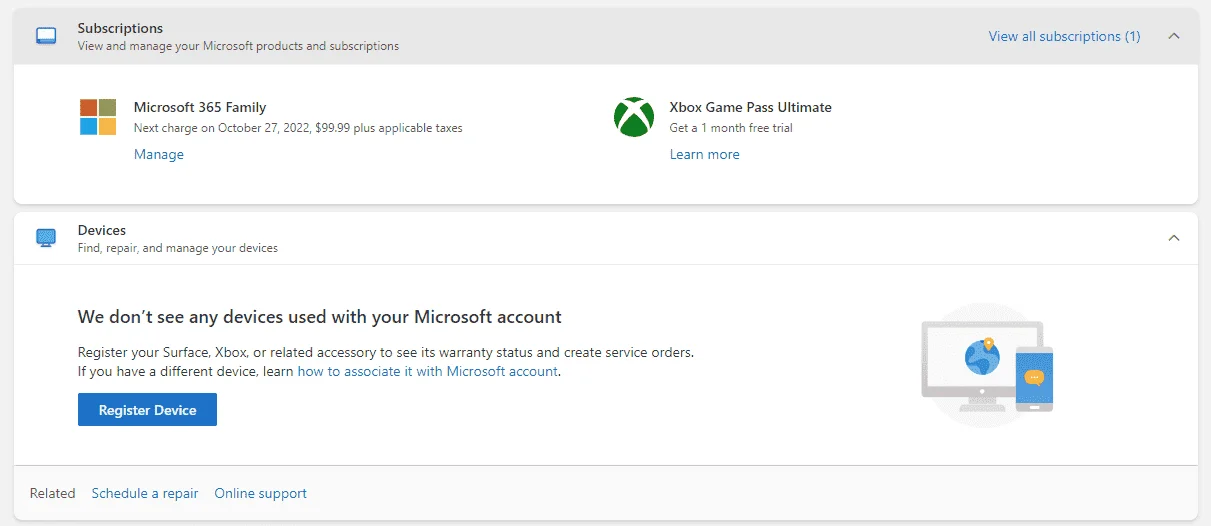Open how to associate it with Microsoft account
The height and width of the screenshot is (526, 1211).
click(428, 371)
